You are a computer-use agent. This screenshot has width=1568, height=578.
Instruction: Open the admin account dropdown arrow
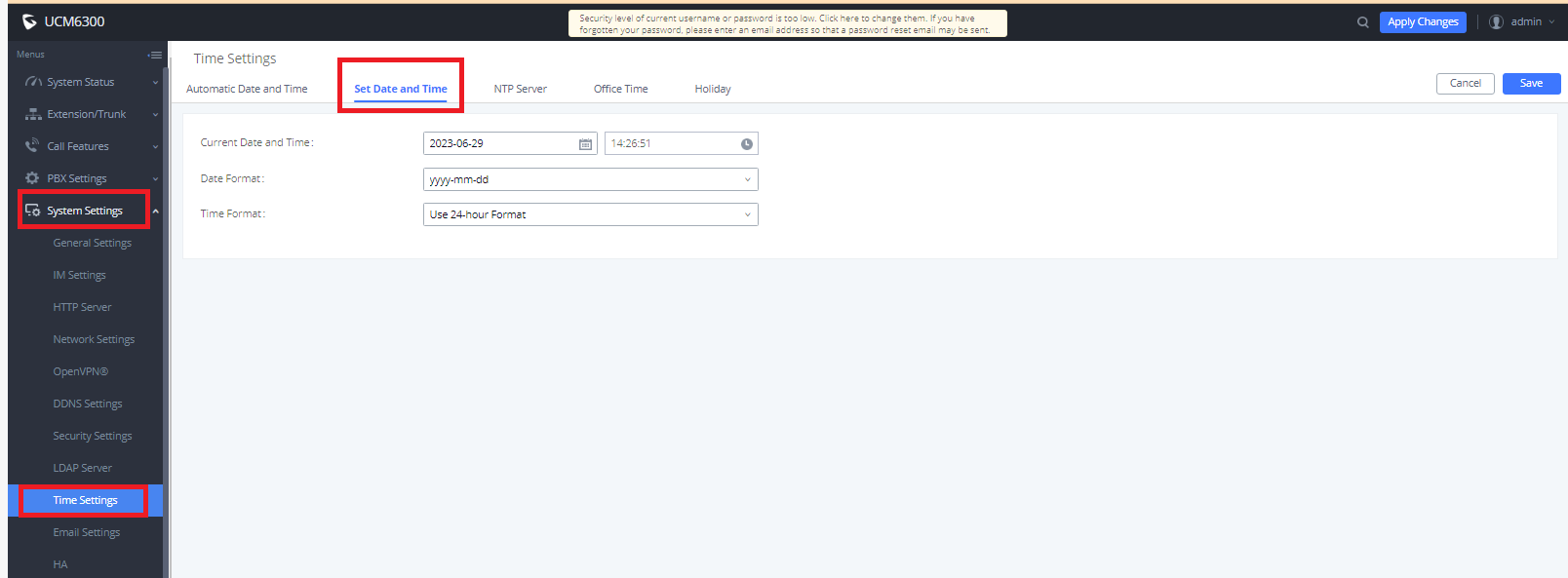click(1551, 22)
